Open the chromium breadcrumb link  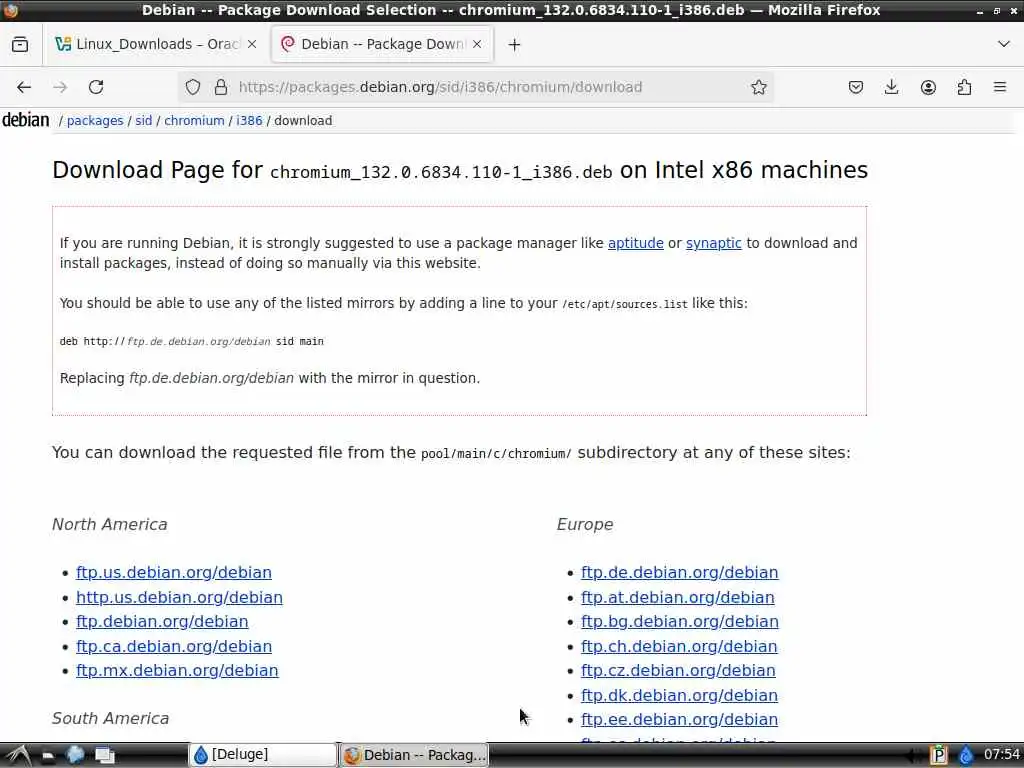[x=194, y=121]
